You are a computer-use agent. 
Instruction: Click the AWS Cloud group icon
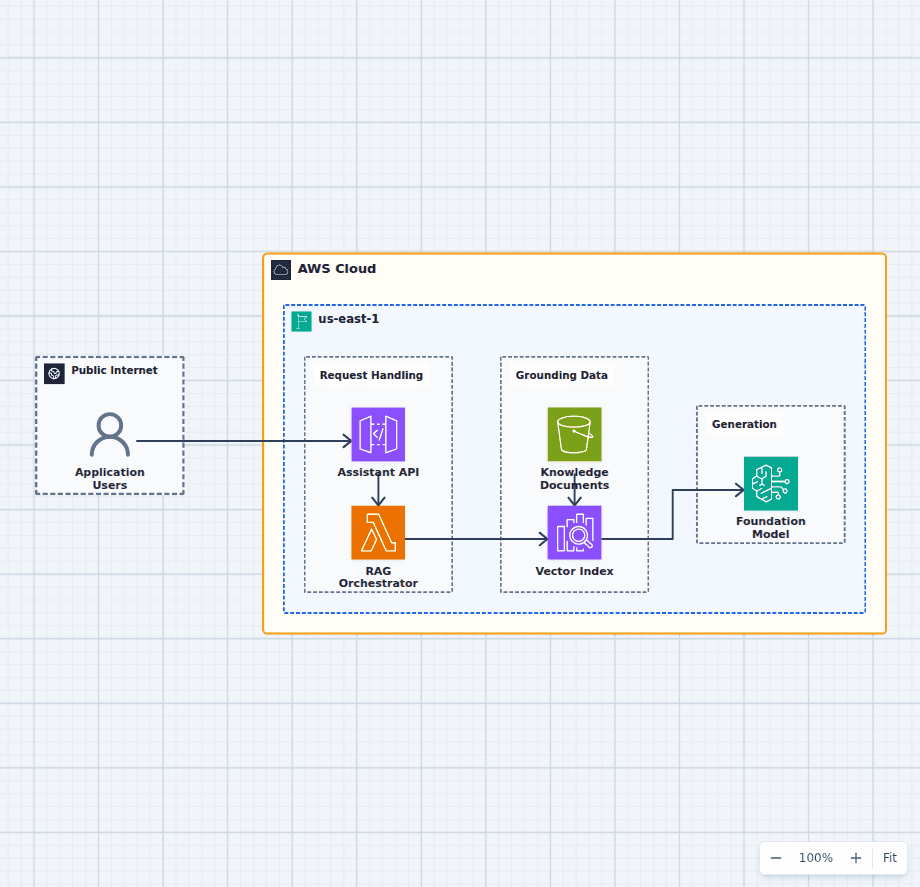click(x=281, y=270)
